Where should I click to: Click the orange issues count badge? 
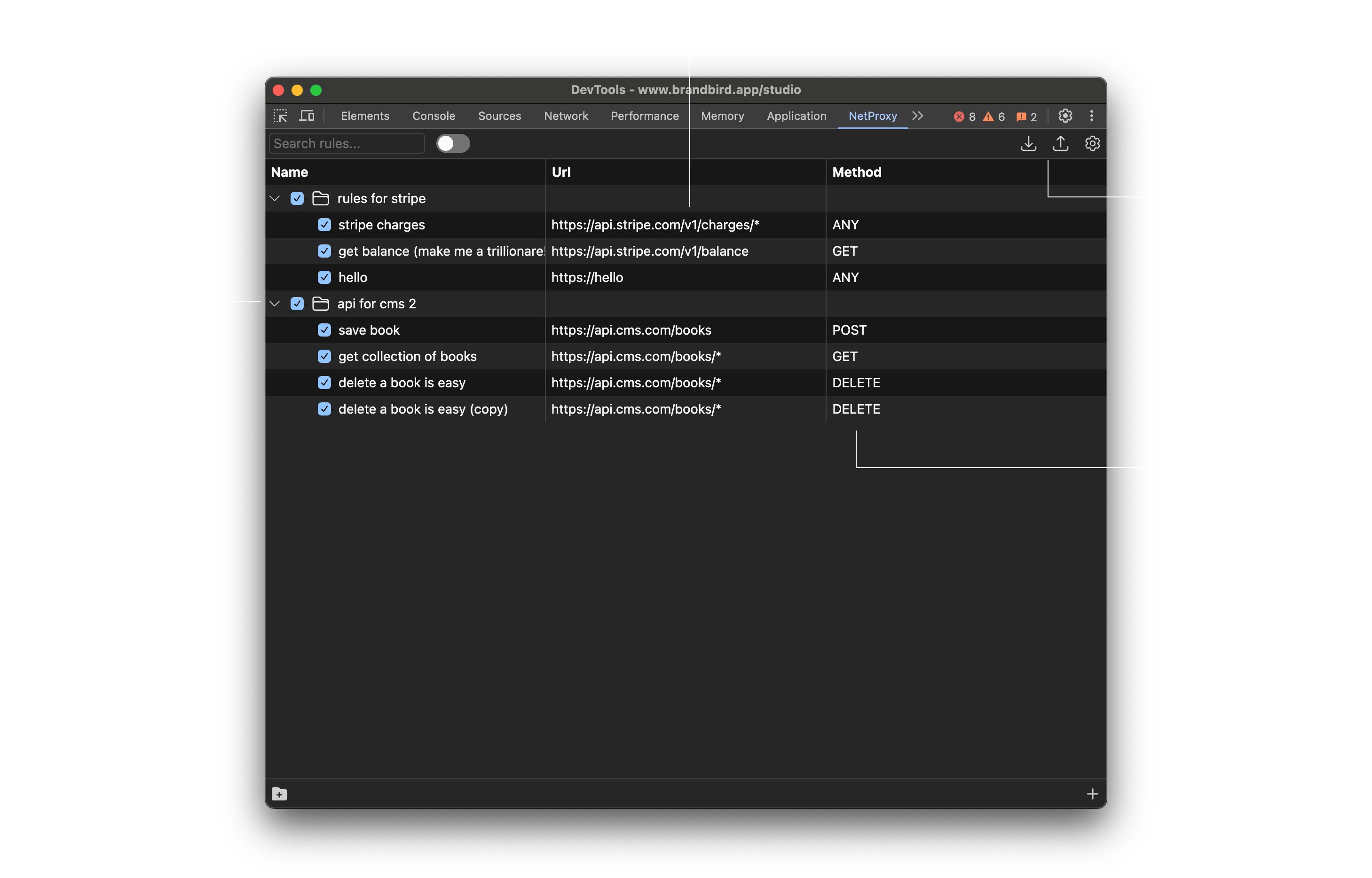[1026, 116]
